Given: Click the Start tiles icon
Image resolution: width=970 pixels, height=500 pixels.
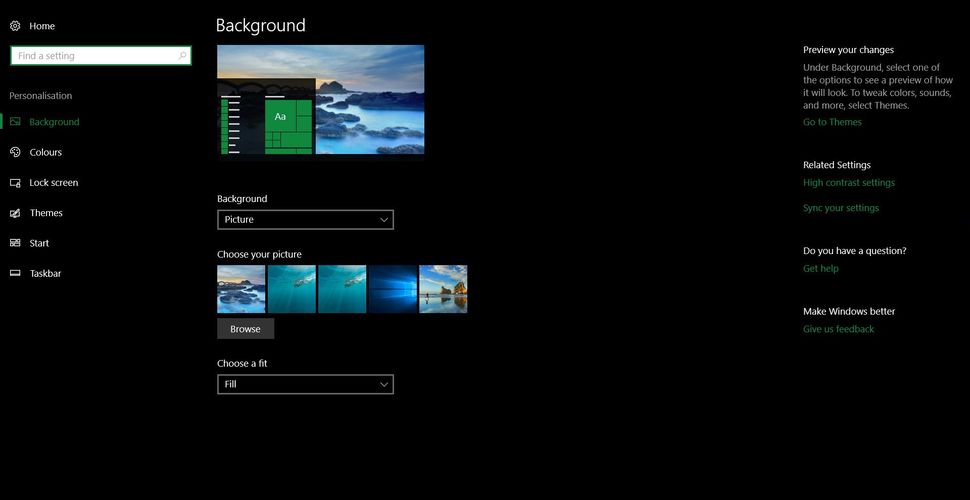Looking at the screenshot, I should 15,243.
